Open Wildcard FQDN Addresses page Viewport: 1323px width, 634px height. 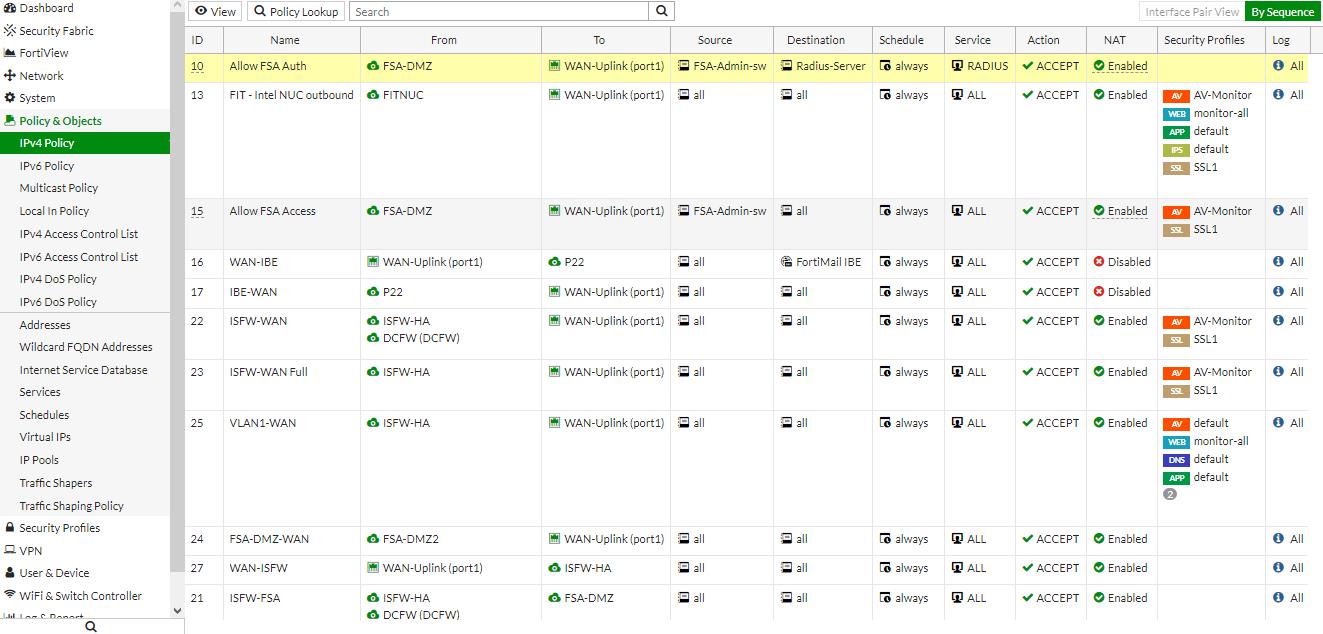(85, 347)
